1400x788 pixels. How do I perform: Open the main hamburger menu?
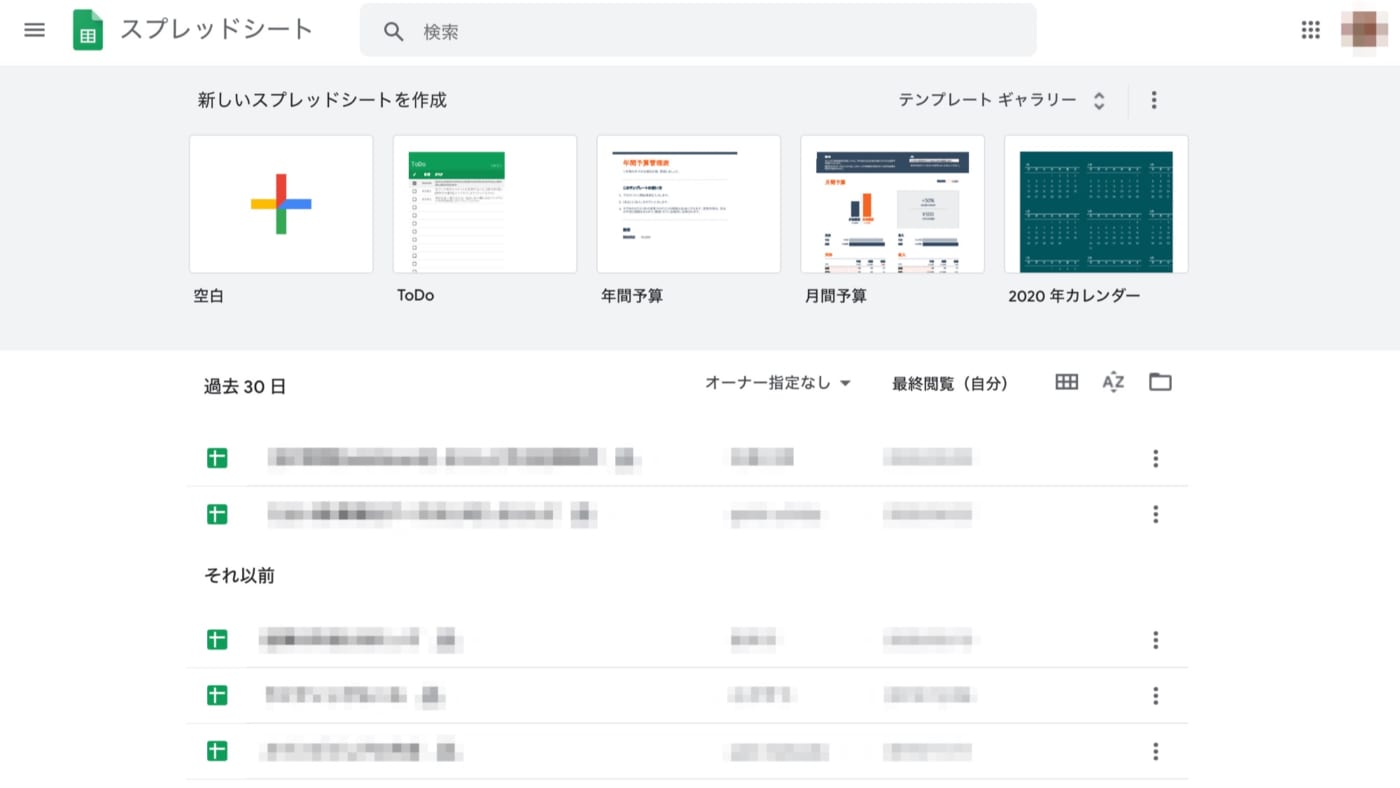pyautogui.click(x=35, y=30)
